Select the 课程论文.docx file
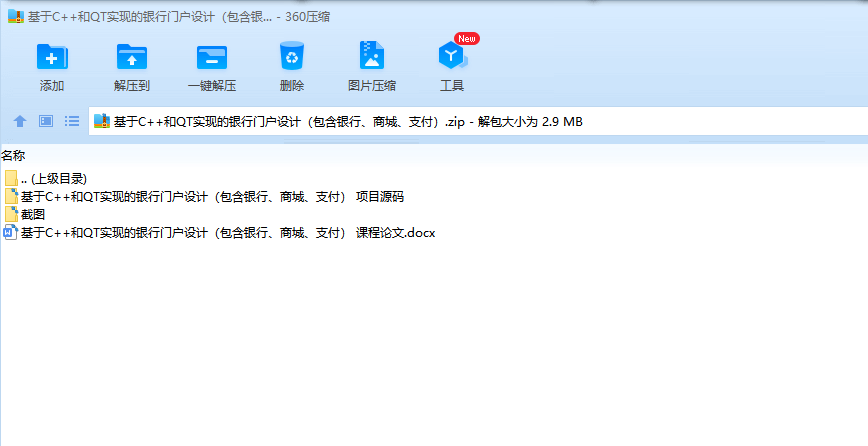Viewport: 868px width, 446px height. tap(220, 232)
